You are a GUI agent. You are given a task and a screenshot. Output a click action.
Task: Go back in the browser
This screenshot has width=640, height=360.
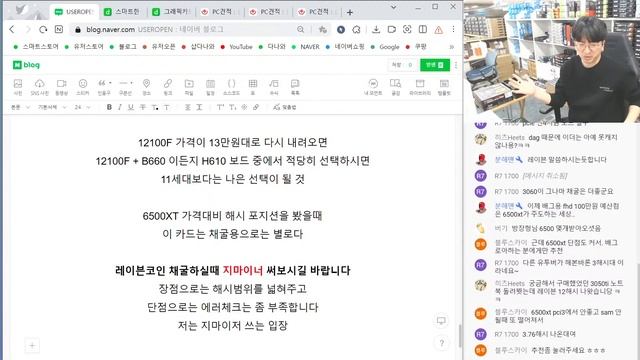click(12, 29)
